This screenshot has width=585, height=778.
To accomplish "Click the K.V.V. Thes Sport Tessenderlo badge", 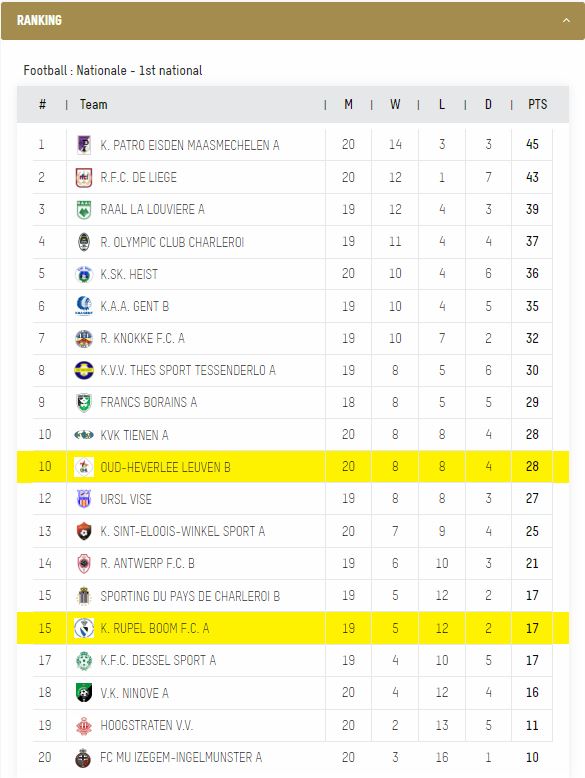I will point(84,370).
